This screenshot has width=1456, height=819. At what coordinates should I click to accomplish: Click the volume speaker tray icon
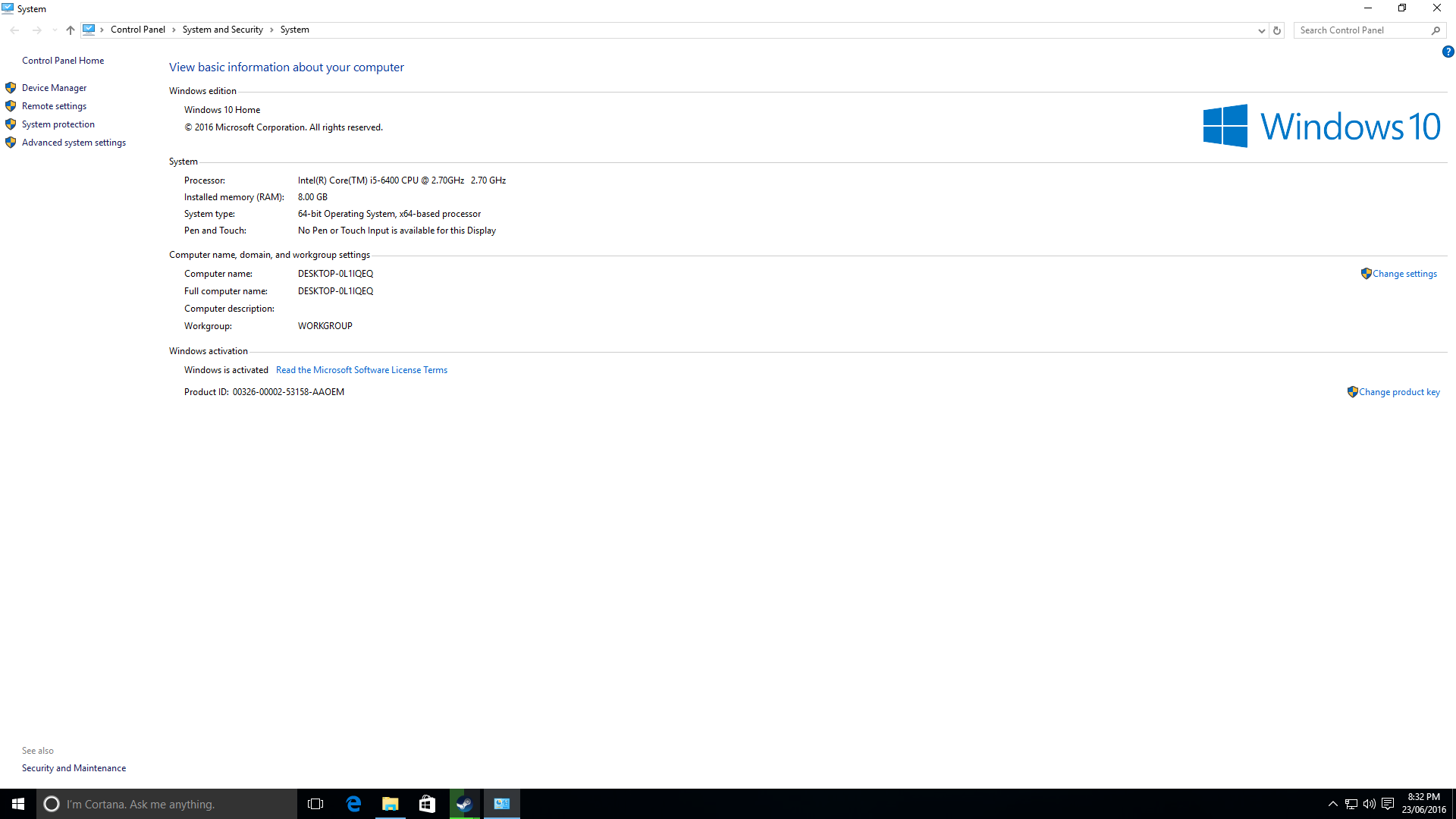[x=1370, y=804]
